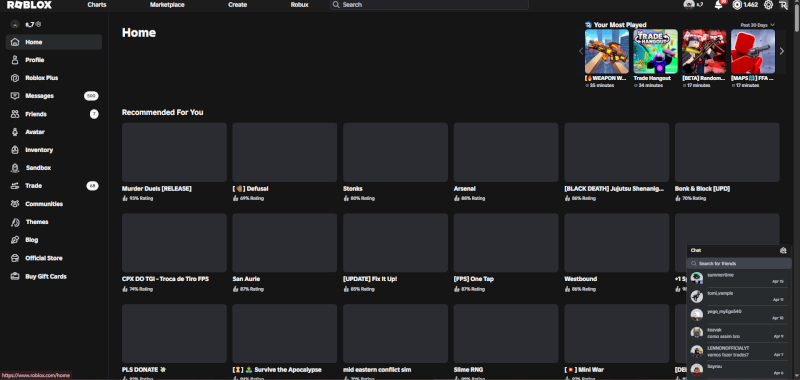The height and width of the screenshot is (380, 800).
Task: Click the Friends sidebar icon
Action: click(15, 114)
